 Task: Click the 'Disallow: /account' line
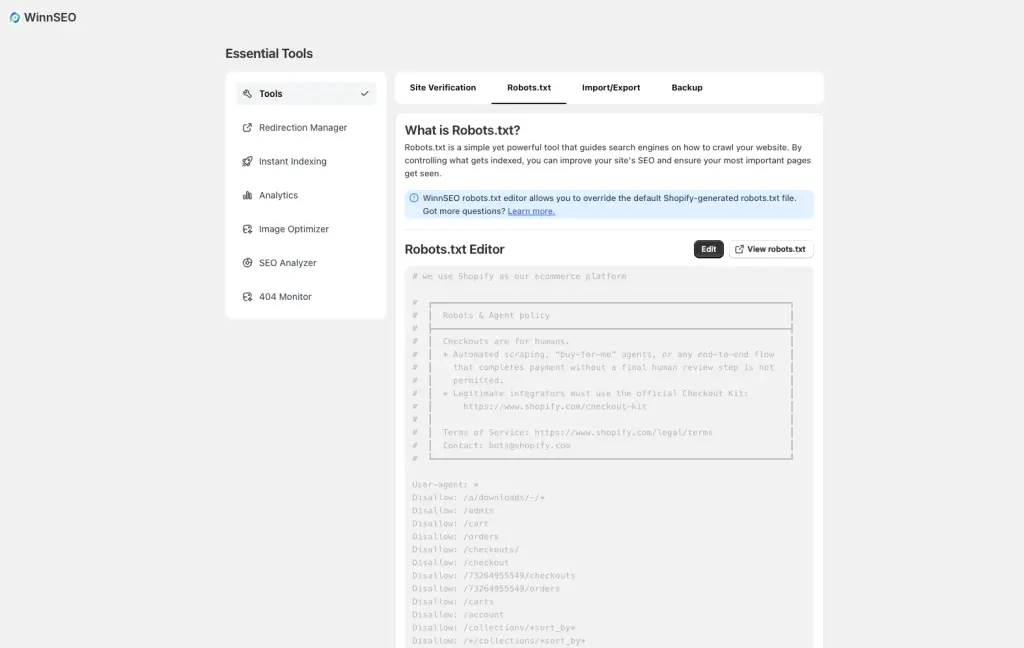point(458,615)
